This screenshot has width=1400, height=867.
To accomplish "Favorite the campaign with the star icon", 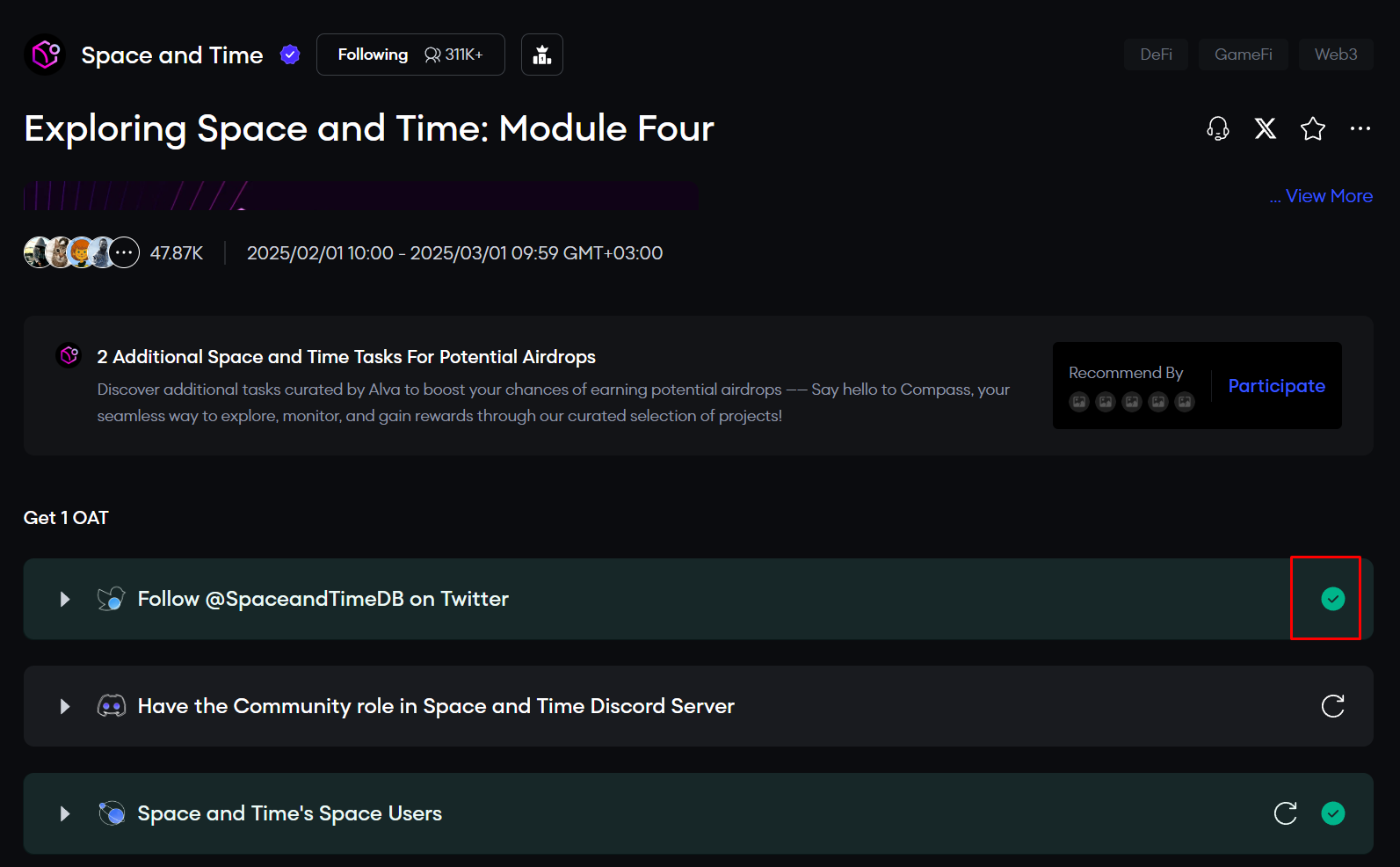I will tap(1313, 128).
